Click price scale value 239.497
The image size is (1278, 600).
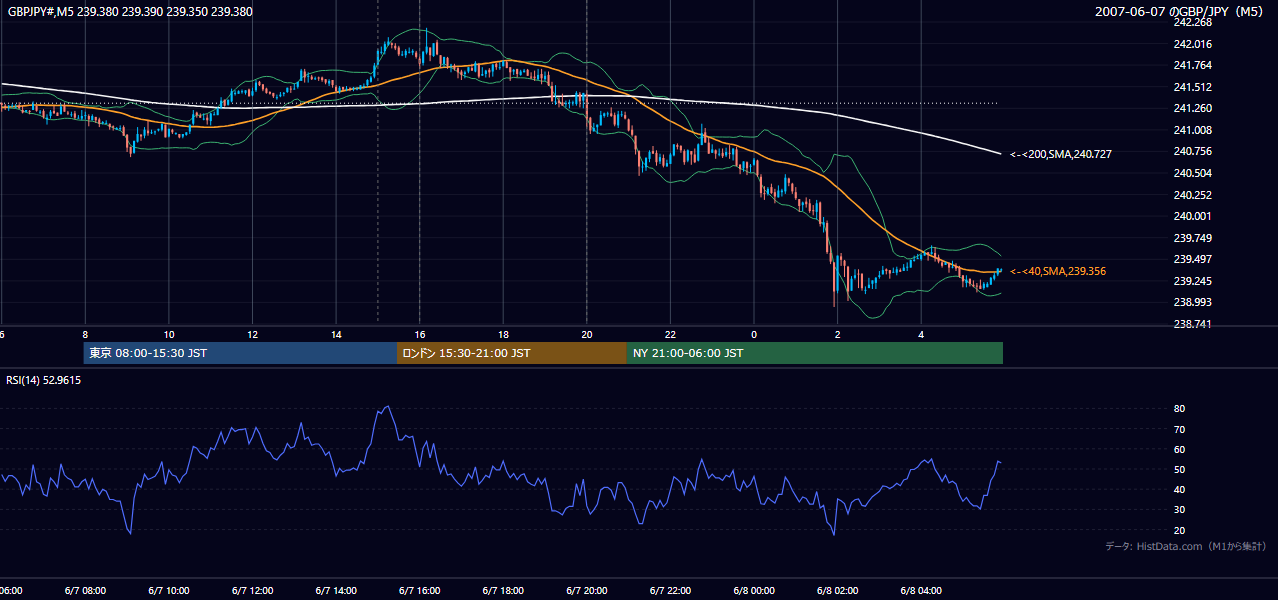tap(1192, 259)
